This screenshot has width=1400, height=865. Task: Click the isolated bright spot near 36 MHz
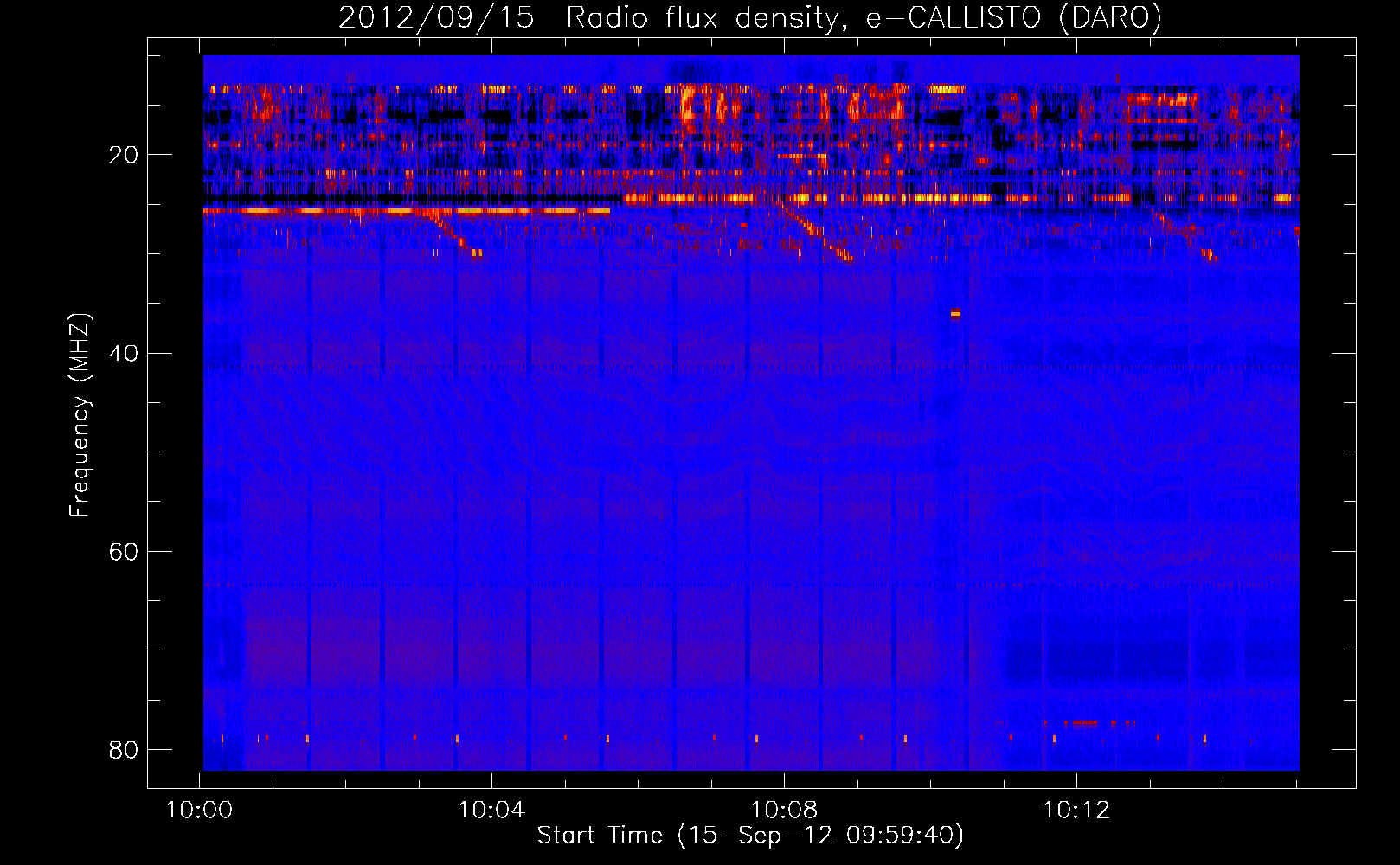[x=955, y=313]
